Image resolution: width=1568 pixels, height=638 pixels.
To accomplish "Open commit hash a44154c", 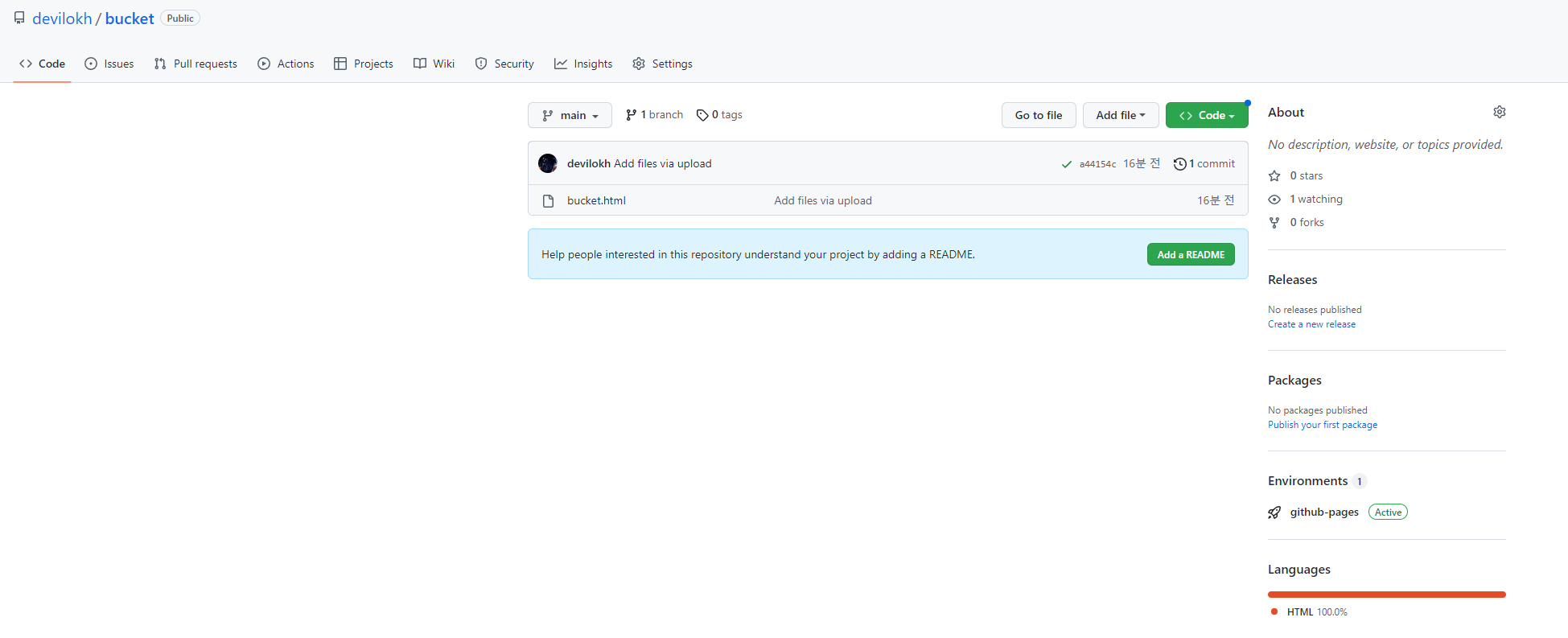I will pos(1097,164).
